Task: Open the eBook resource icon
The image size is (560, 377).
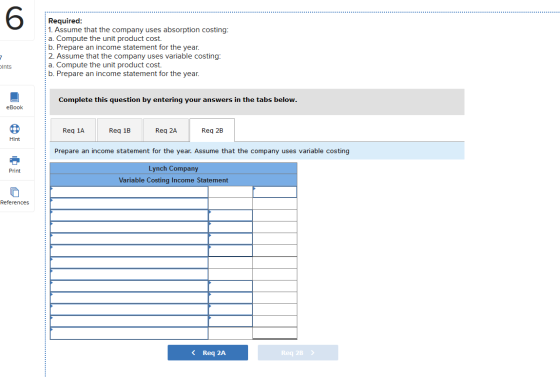Action: point(14,97)
